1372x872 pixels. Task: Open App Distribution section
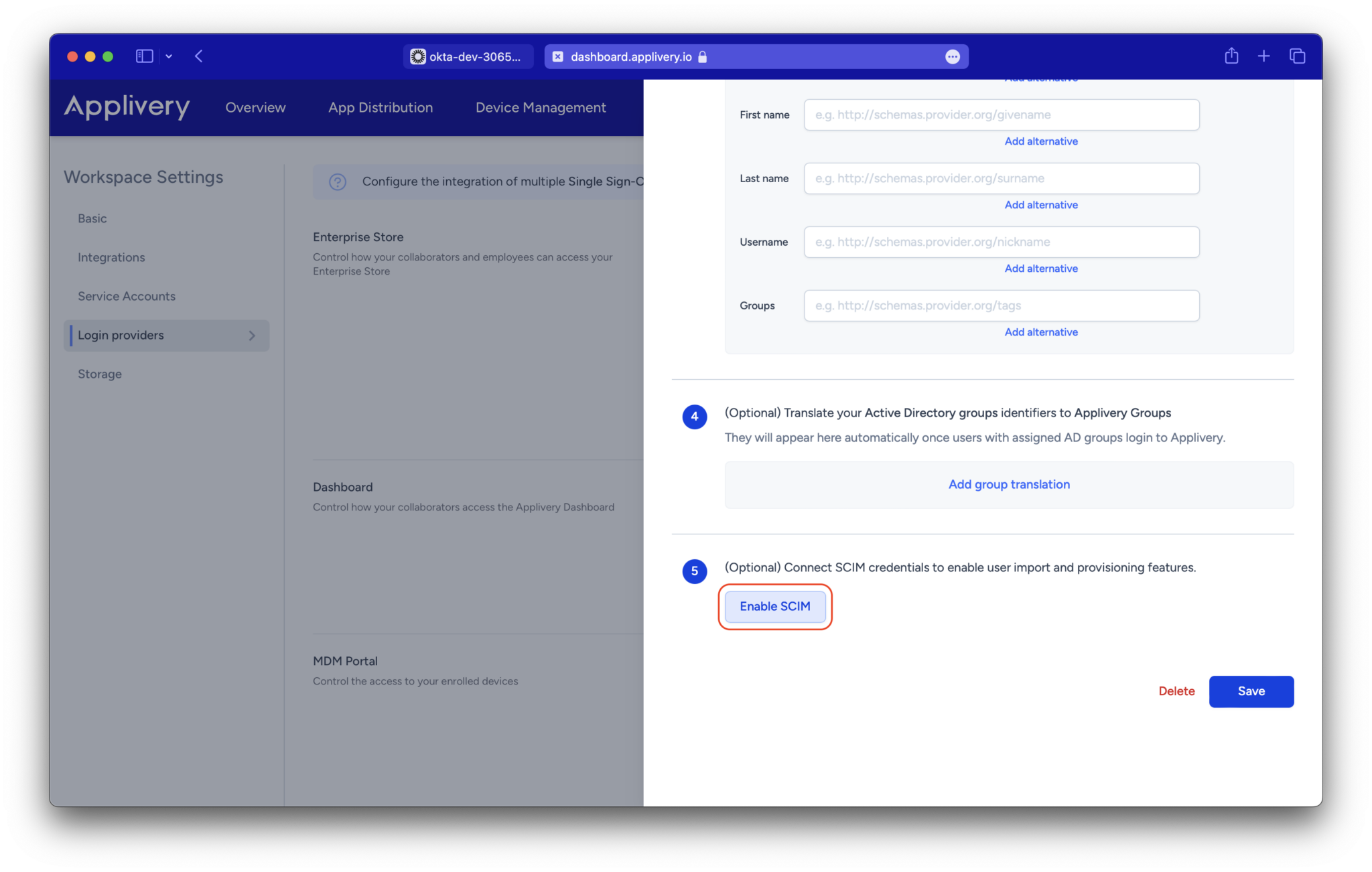[x=380, y=107]
